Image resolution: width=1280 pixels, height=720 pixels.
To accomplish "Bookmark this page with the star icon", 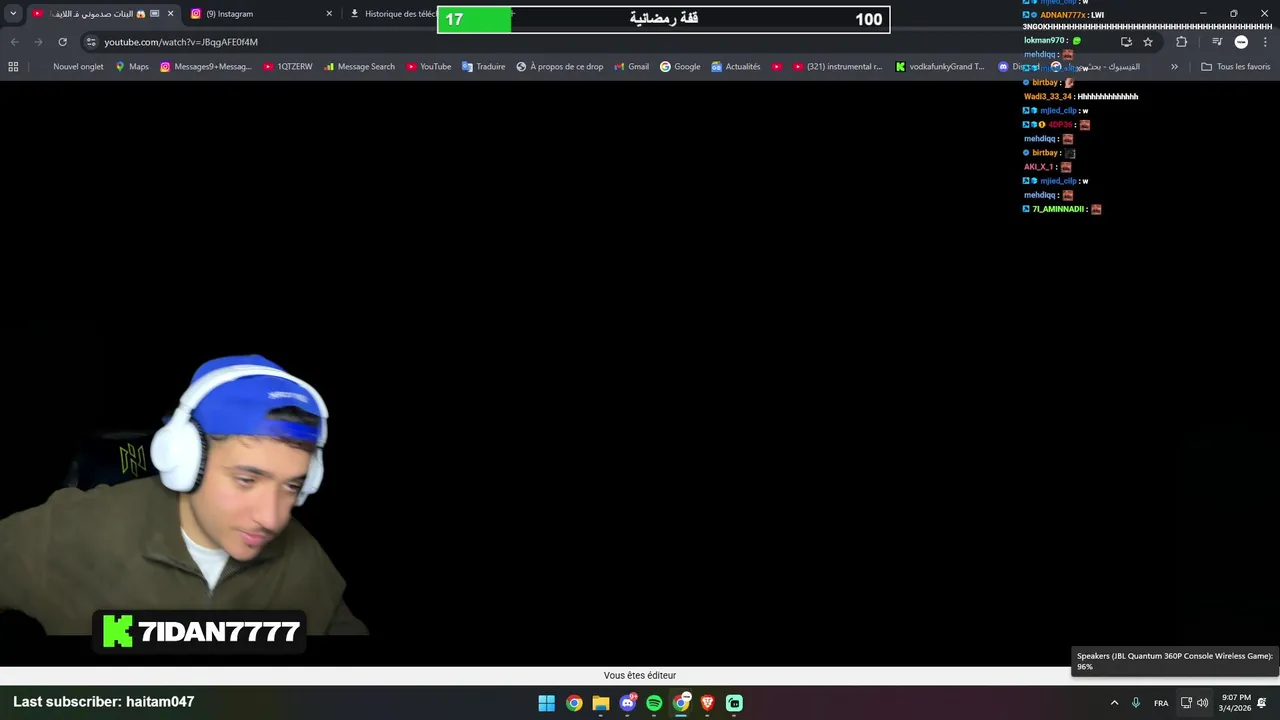I will pyautogui.click(x=1148, y=42).
